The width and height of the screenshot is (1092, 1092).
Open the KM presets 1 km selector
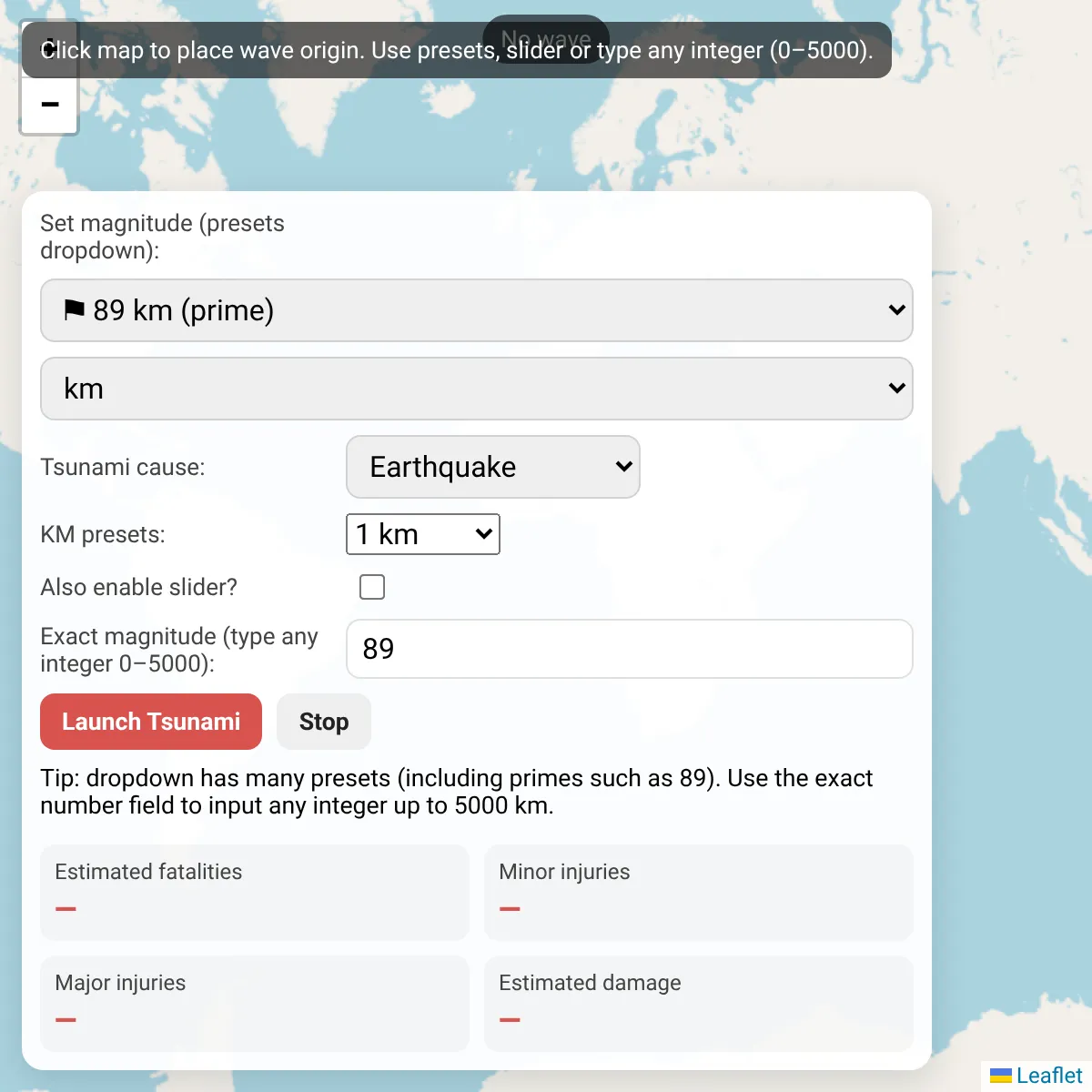pyautogui.click(x=423, y=534)
